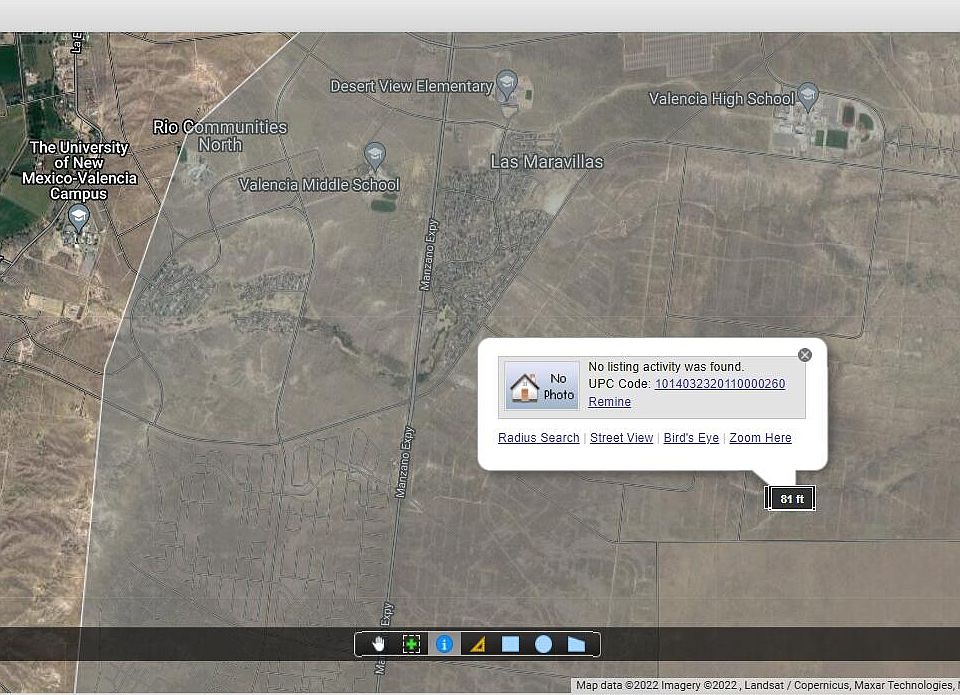The height and width of the screenshot is (695, 960).
Task: Activate the green plus zoom-area tool
Action: tap(411, 644)
